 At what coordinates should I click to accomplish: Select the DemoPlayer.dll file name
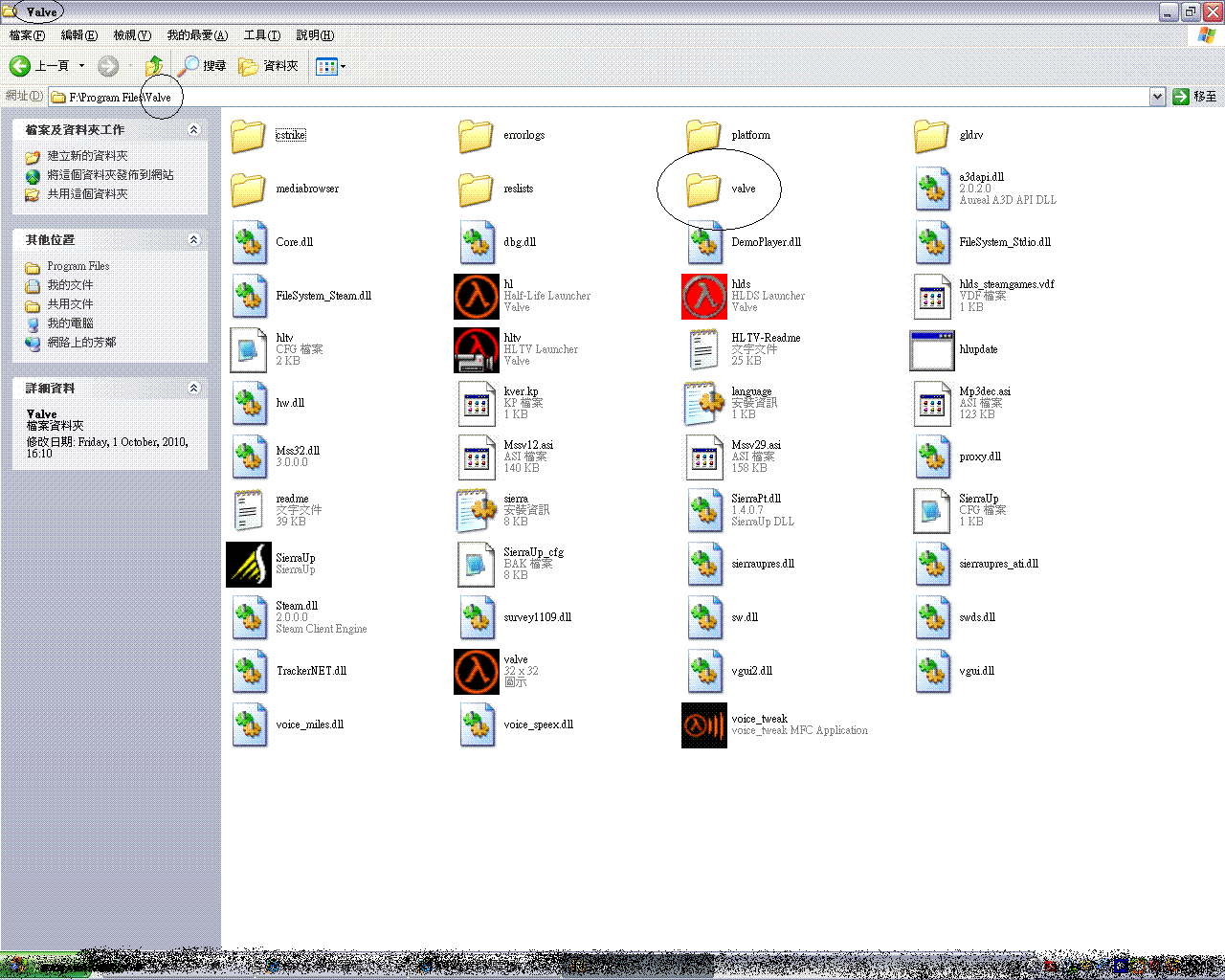(766, 242)
